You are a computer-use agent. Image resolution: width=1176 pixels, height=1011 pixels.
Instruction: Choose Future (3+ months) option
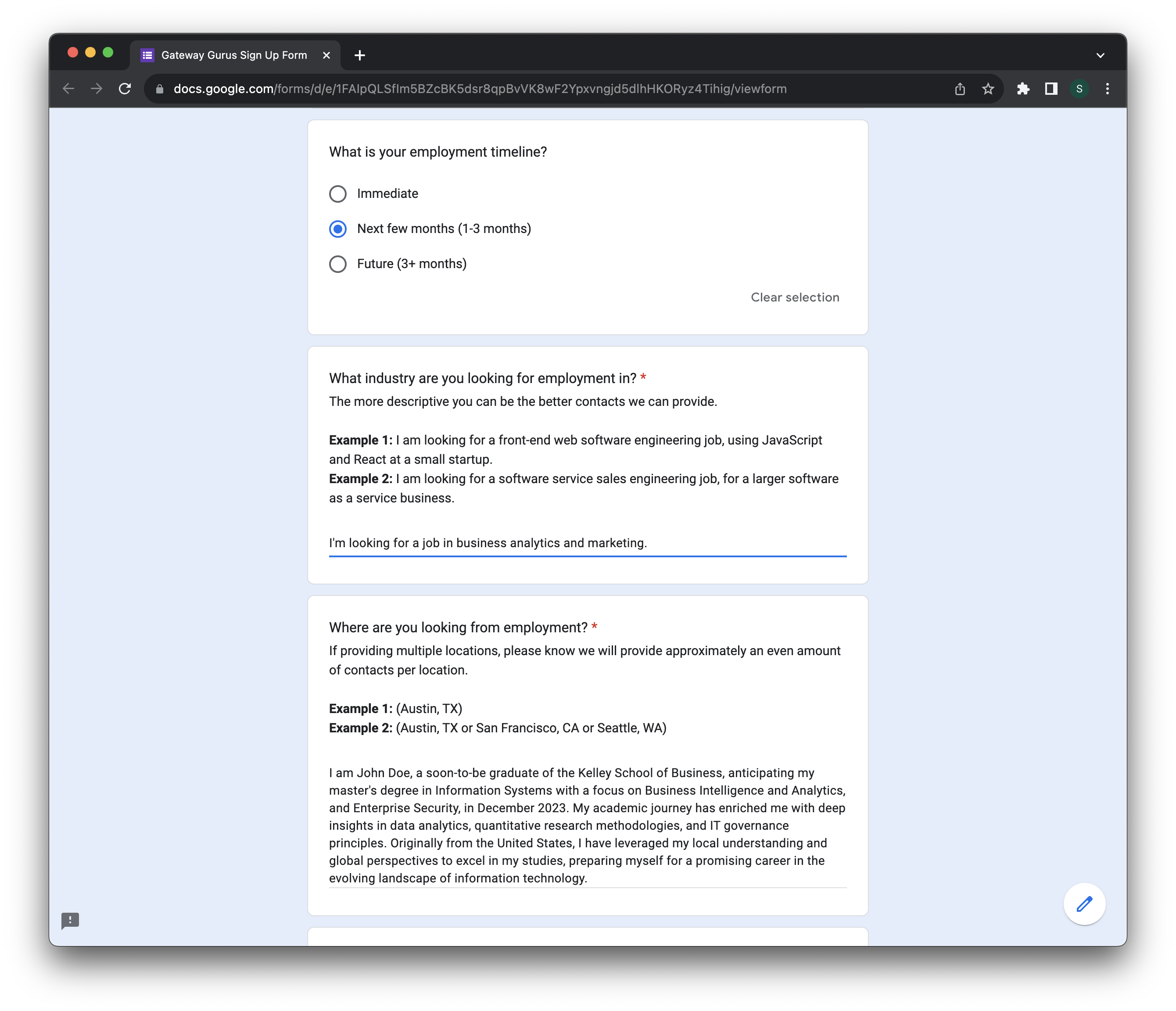[x=338, y=264]
